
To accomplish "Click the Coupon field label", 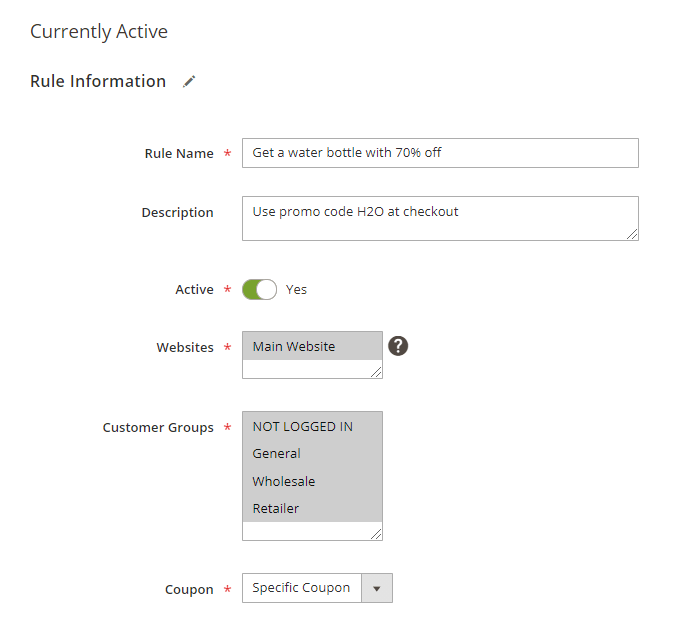I will (x=189, y=589).
